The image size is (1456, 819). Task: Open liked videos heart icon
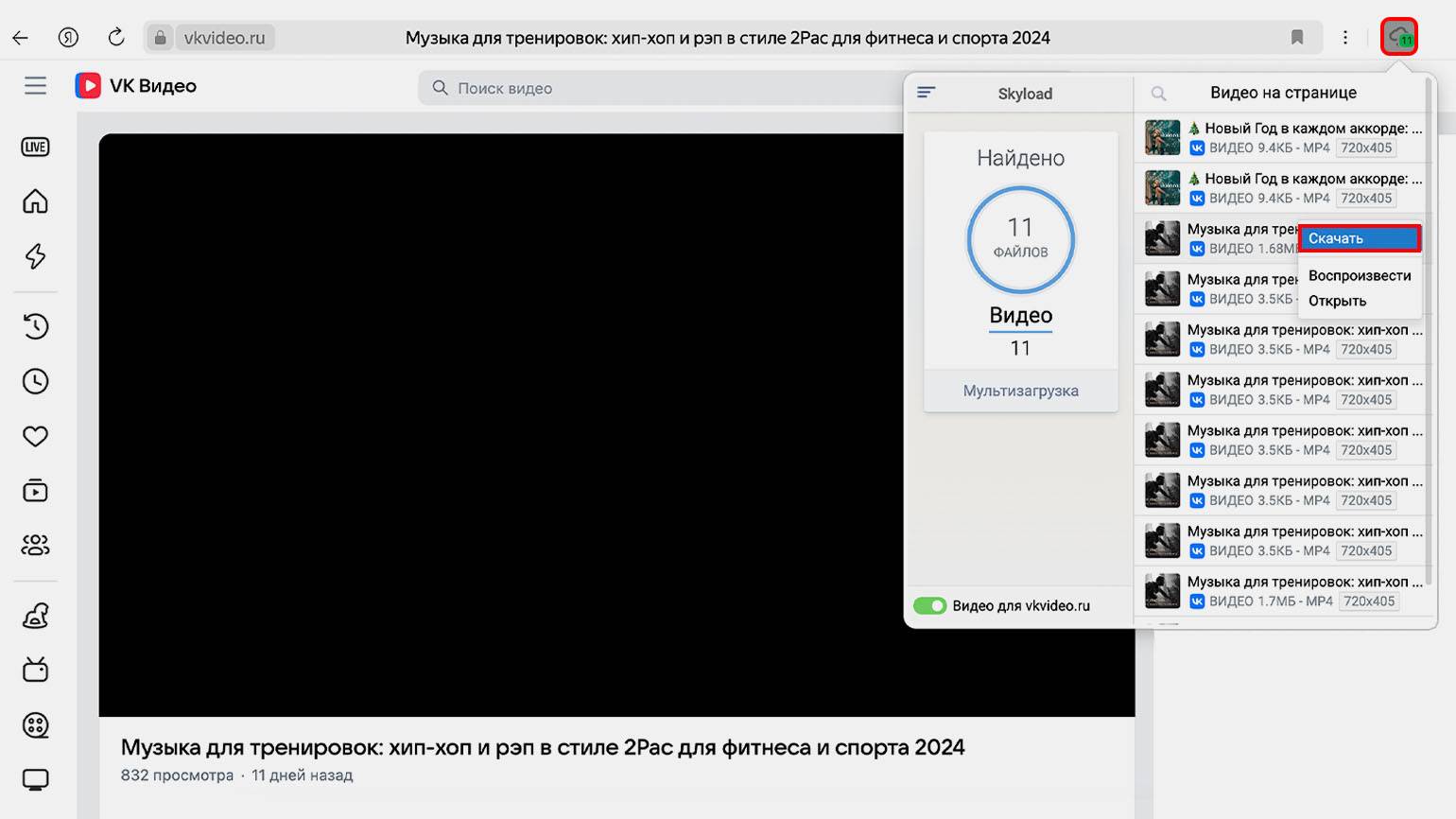pyautogui.click(x=35, y=436)
